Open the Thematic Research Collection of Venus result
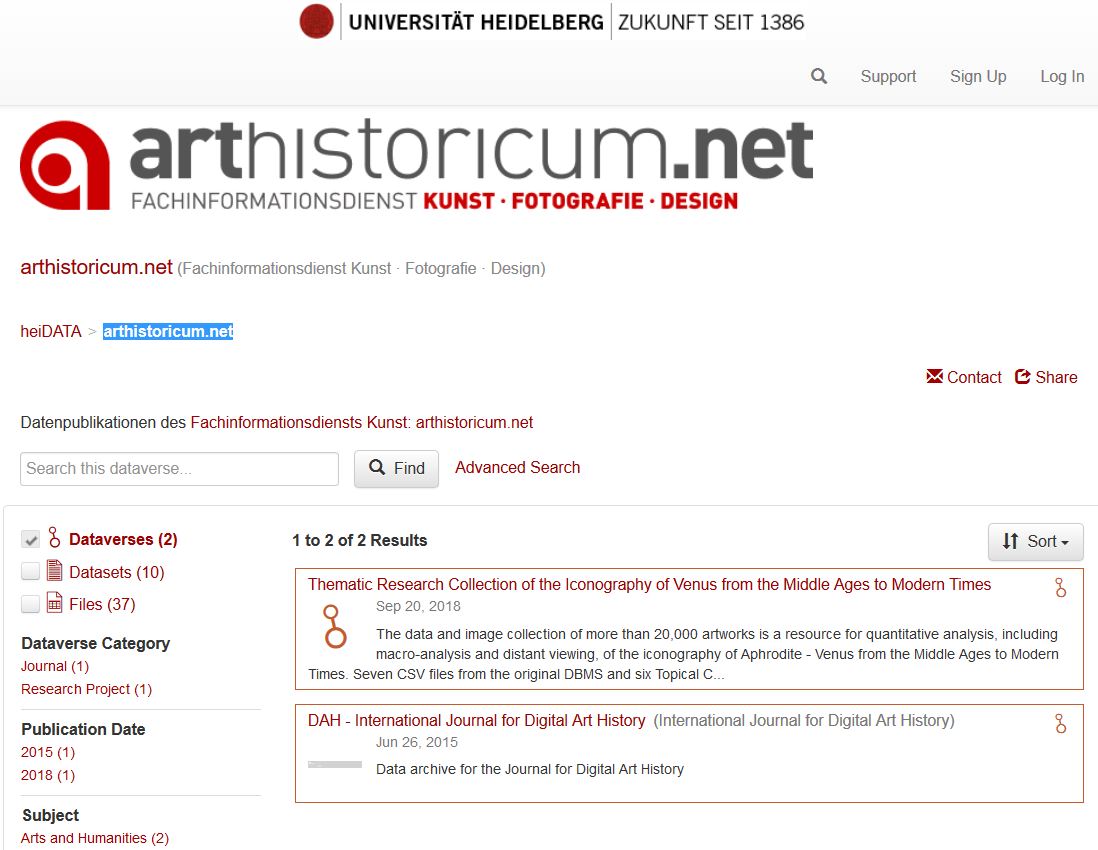Screen dimensions: 1098x850 tap(649, 584)
